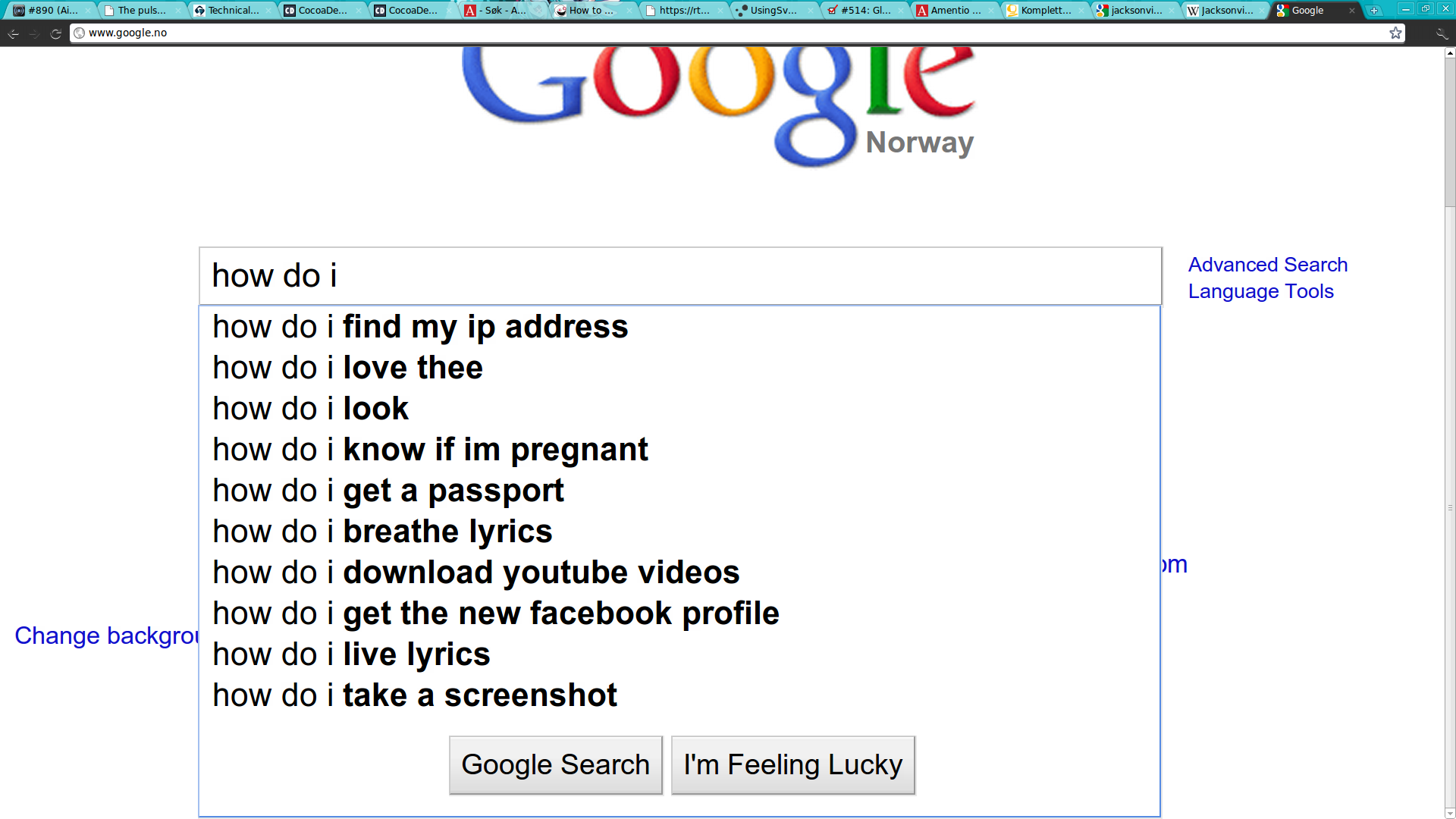
Task: Close the Google tab
Action: click(1351, 11)
